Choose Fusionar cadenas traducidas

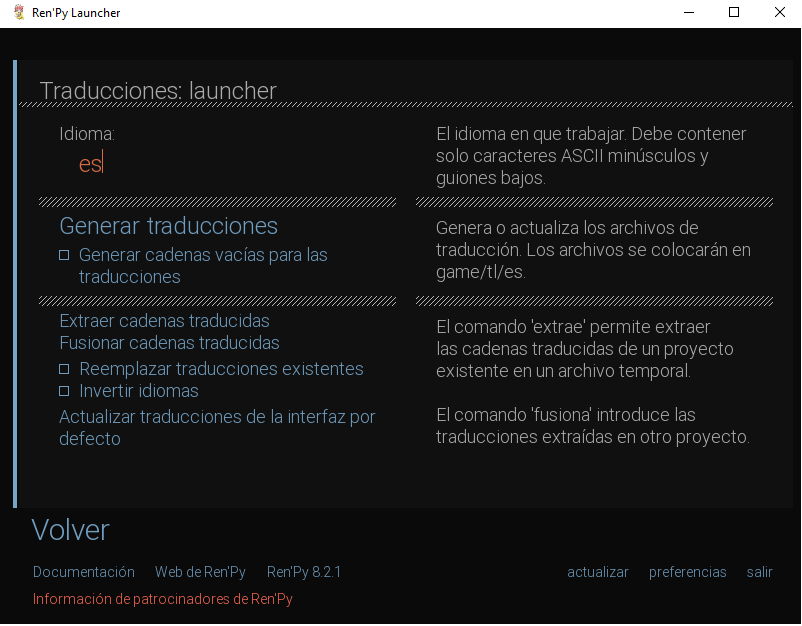click(x=169, y=343)
